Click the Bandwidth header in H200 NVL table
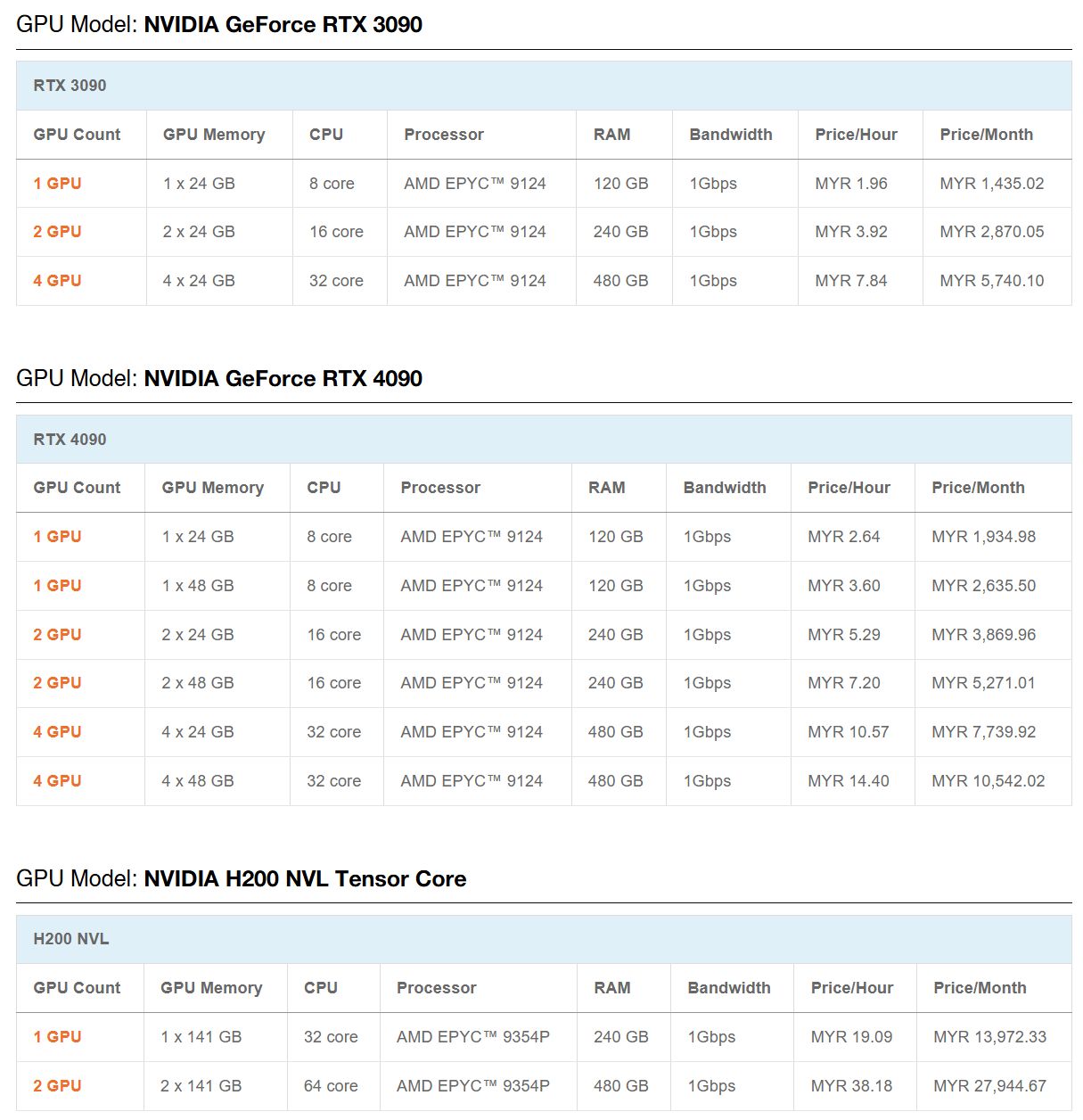Image resolution: width=1083 pixels, height=1120 pixels. 728,988
